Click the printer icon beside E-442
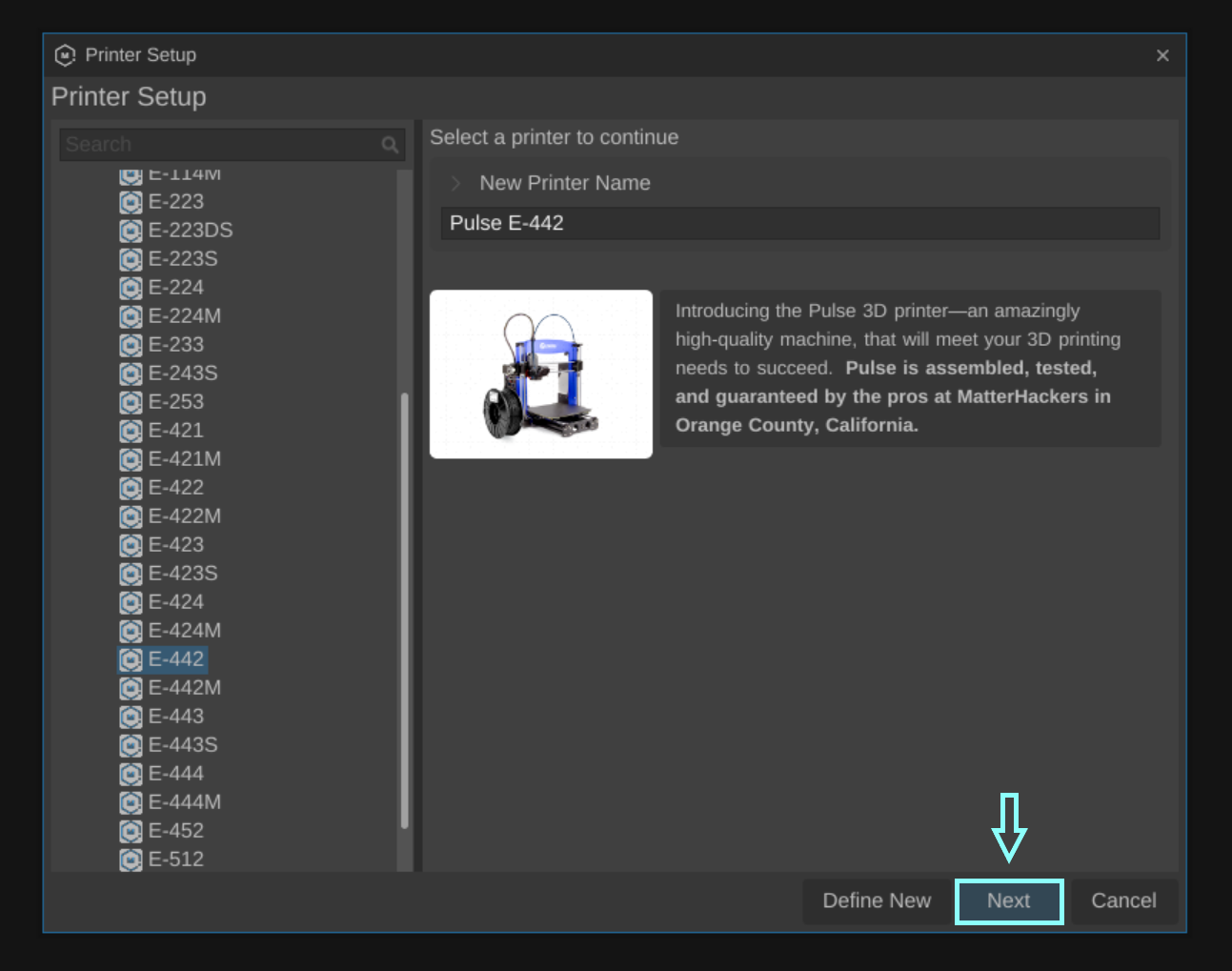 131,659
